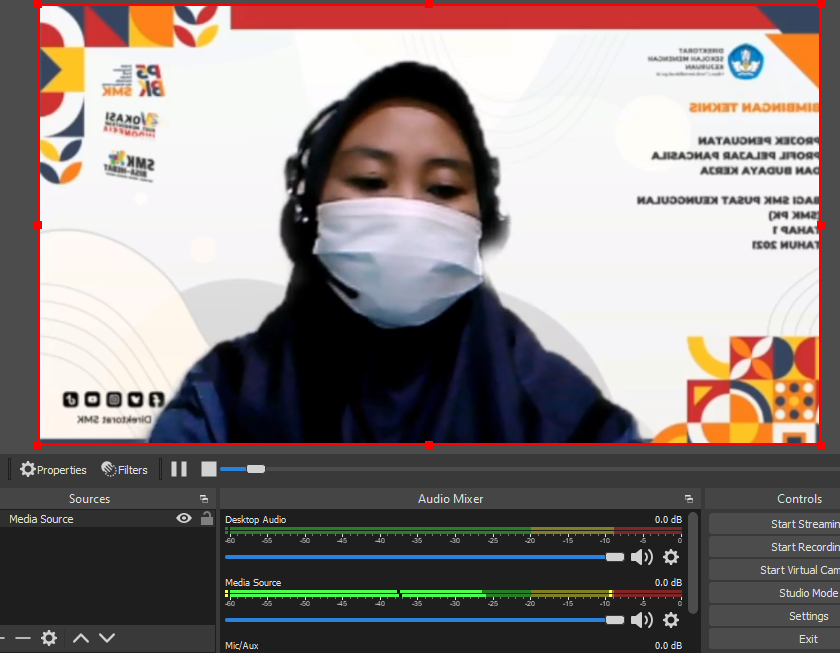
Task: Click the Sources panel title
Action: (89, 499)
